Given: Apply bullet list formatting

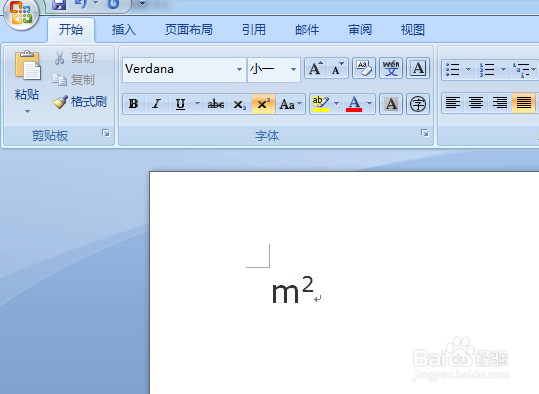Looking at the screenshot, I should (x=452, y=69).
